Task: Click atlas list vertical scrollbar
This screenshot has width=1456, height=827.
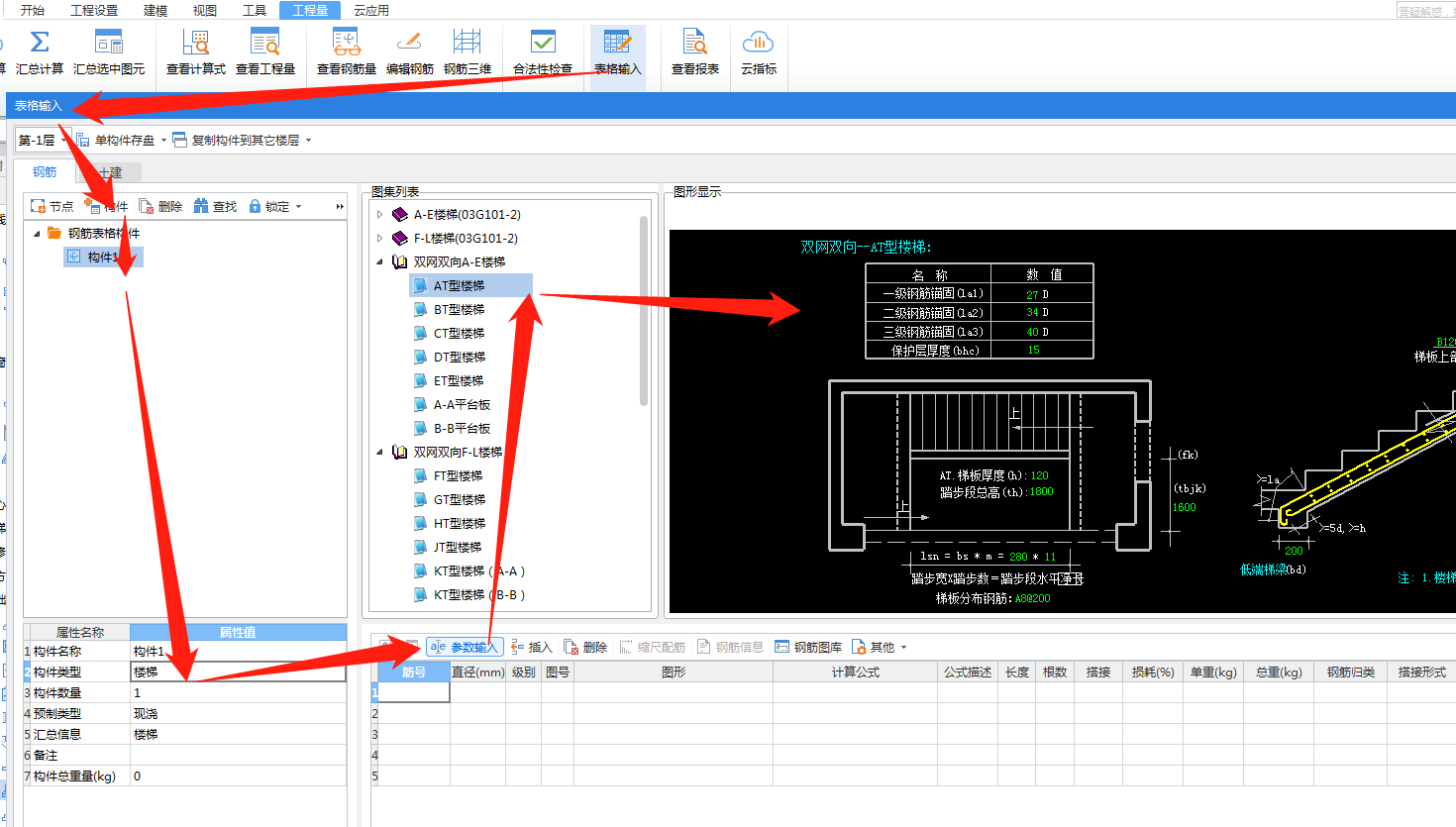Action: click(x=644, y=312)
